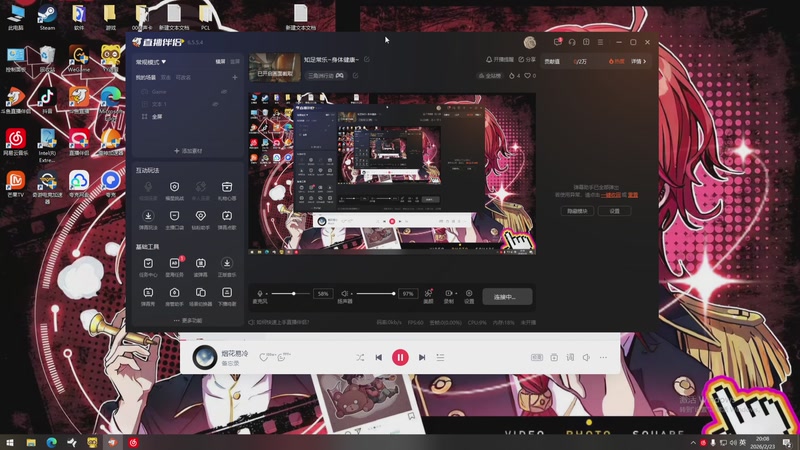
Task: Open the task tool with red badge
Action: 174,267
